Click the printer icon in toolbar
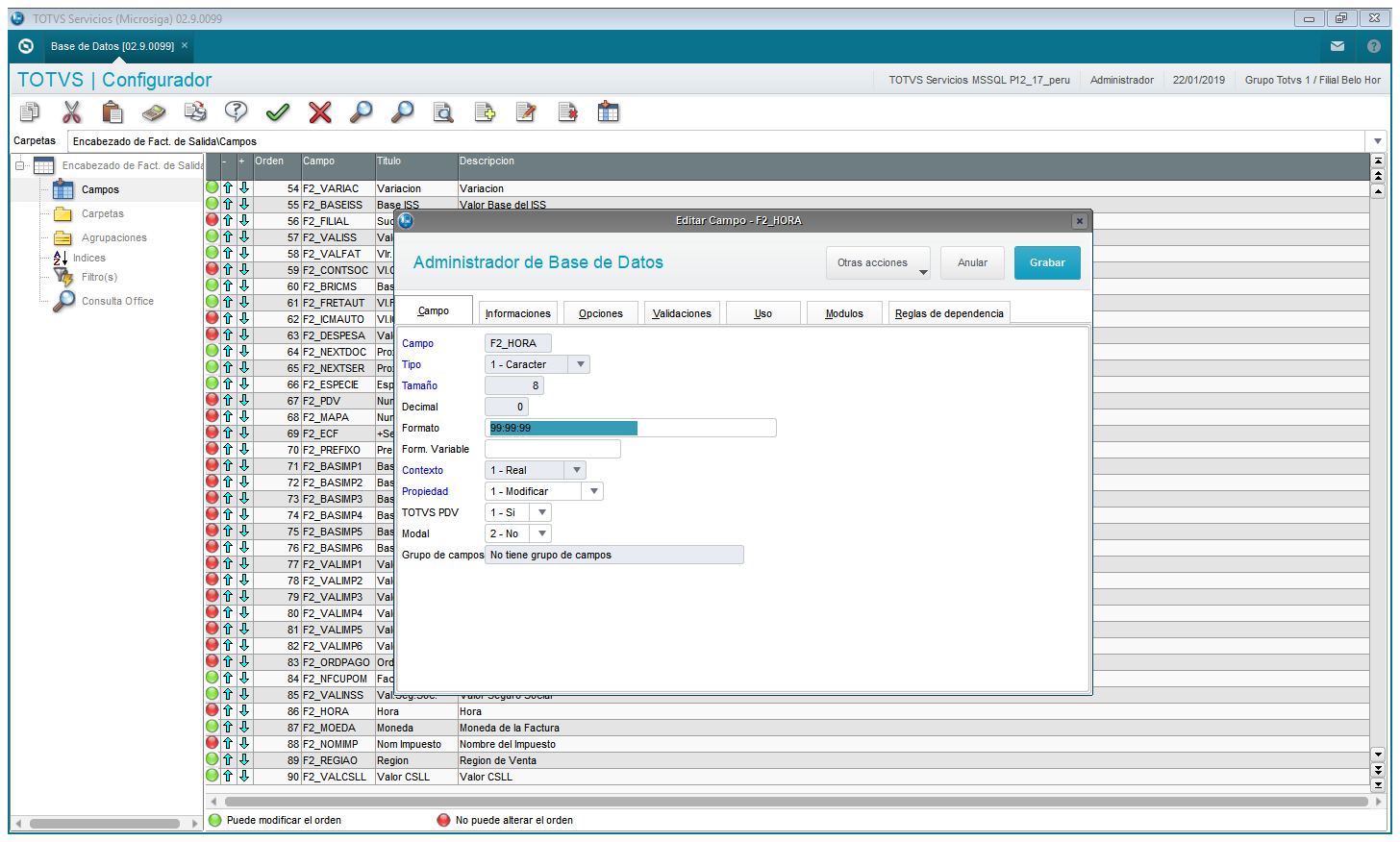 pos(195,112)
